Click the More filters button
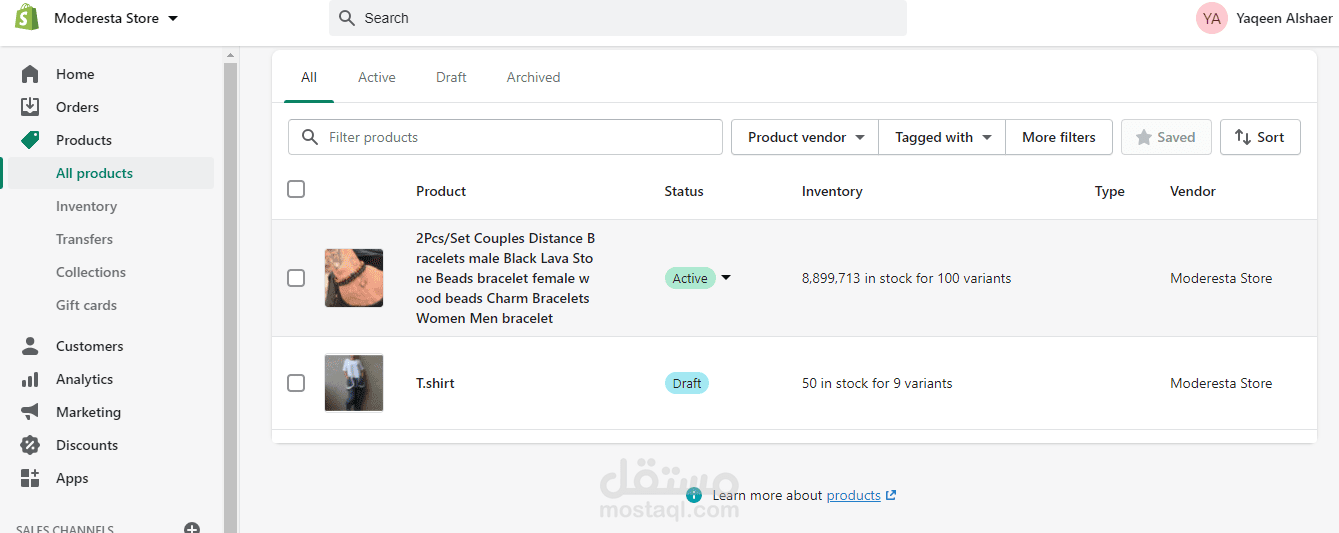This screenshot has width=1339, height=533. point(1059,137)
